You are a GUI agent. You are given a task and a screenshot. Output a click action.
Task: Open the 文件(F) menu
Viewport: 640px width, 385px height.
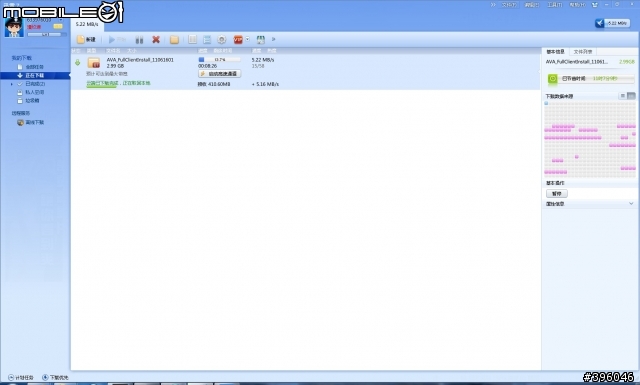[x=509, y=5]
